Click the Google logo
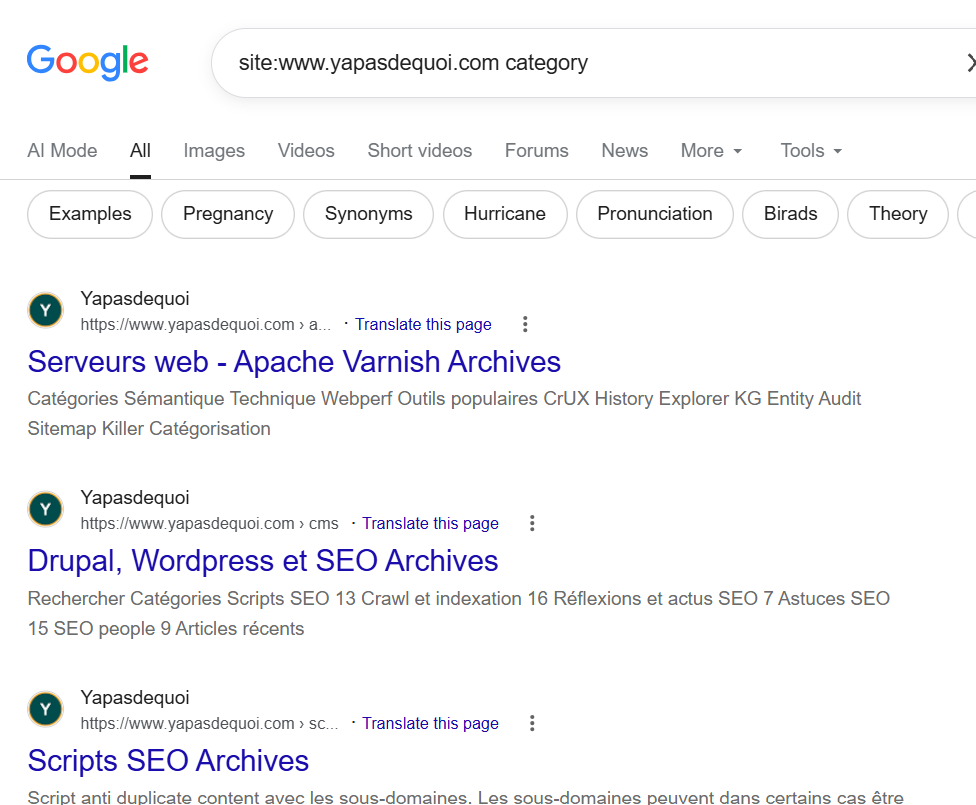 (x=87, y=62)
